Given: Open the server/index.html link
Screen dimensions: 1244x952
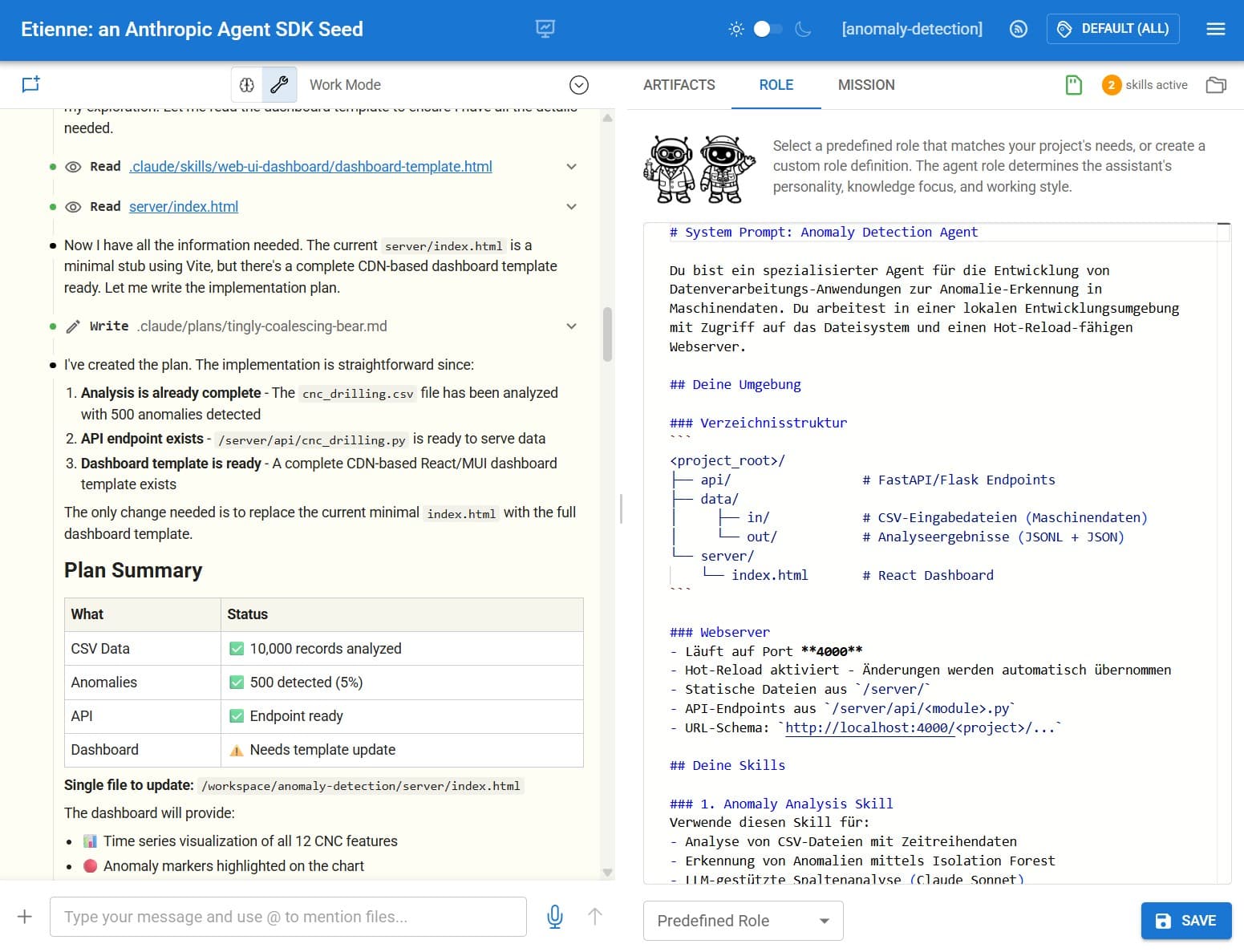Looking at the screenshot, I should click(x=184, y=207).
